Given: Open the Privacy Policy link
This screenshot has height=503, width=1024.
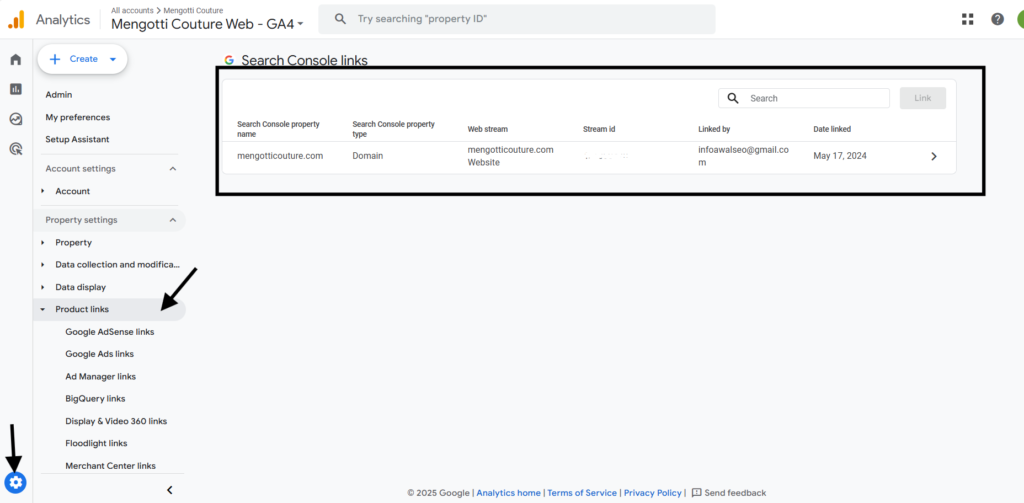Looking at the screenshot, I should pos(652,493).
